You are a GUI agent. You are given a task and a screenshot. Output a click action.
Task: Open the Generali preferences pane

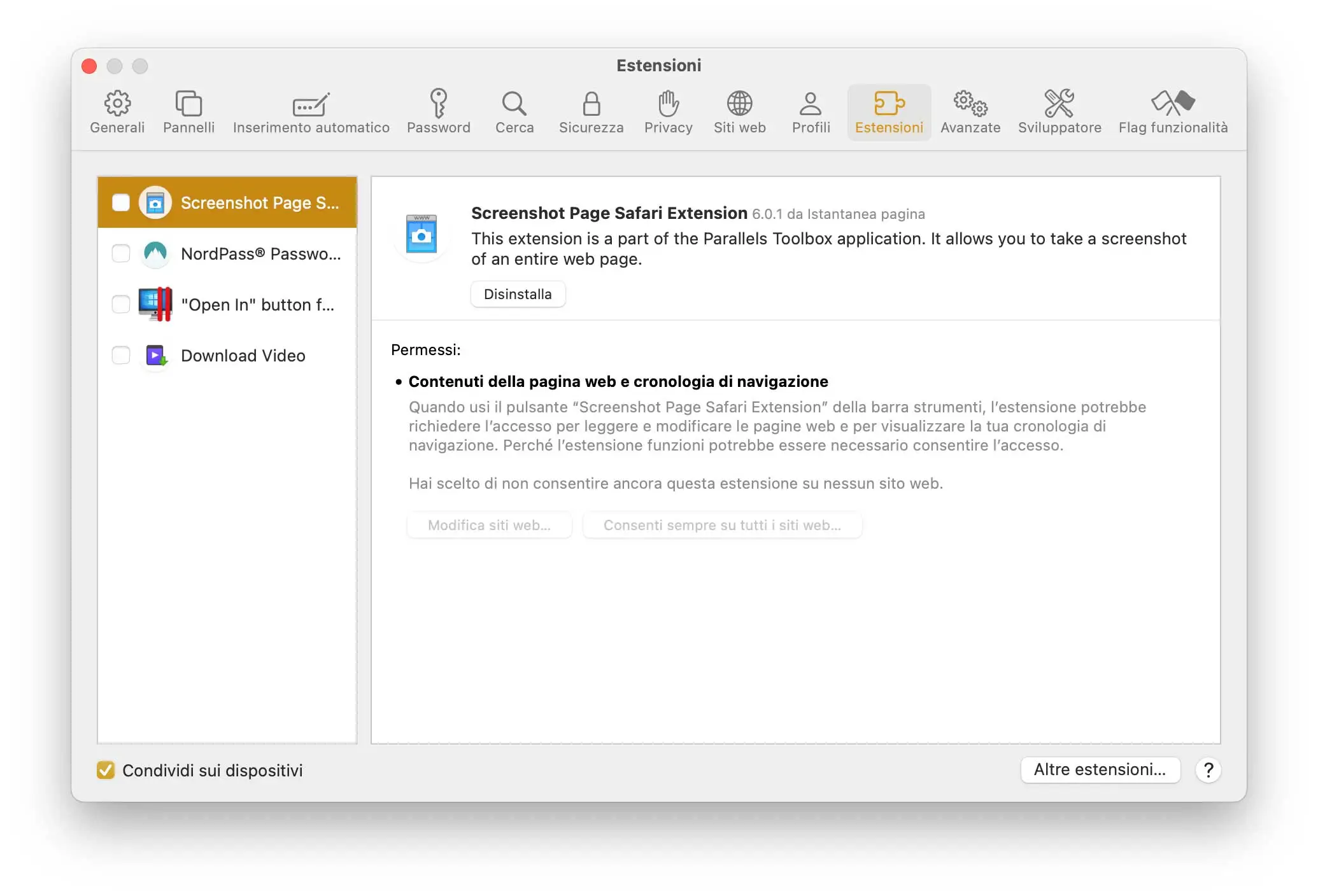tap(117, 112)
